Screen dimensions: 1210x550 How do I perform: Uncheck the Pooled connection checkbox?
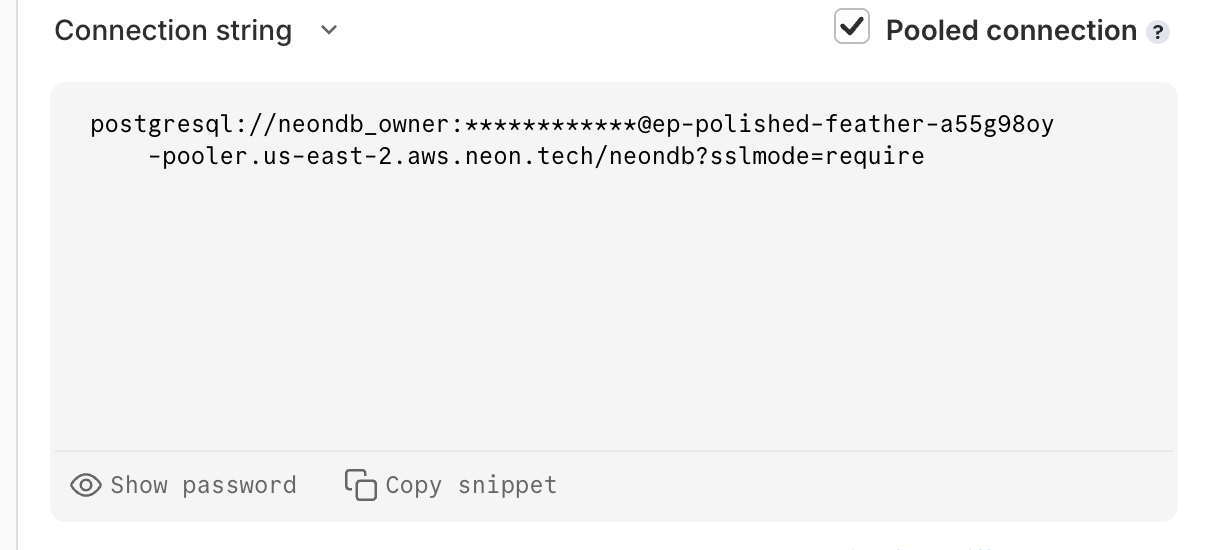tap(852, 26)
